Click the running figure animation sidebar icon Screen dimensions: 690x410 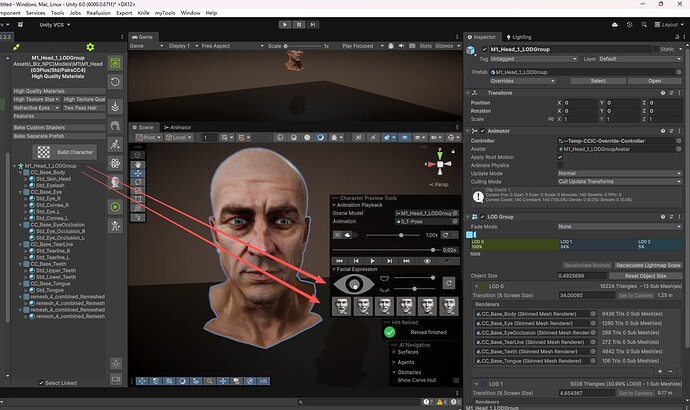coord(115,144)
